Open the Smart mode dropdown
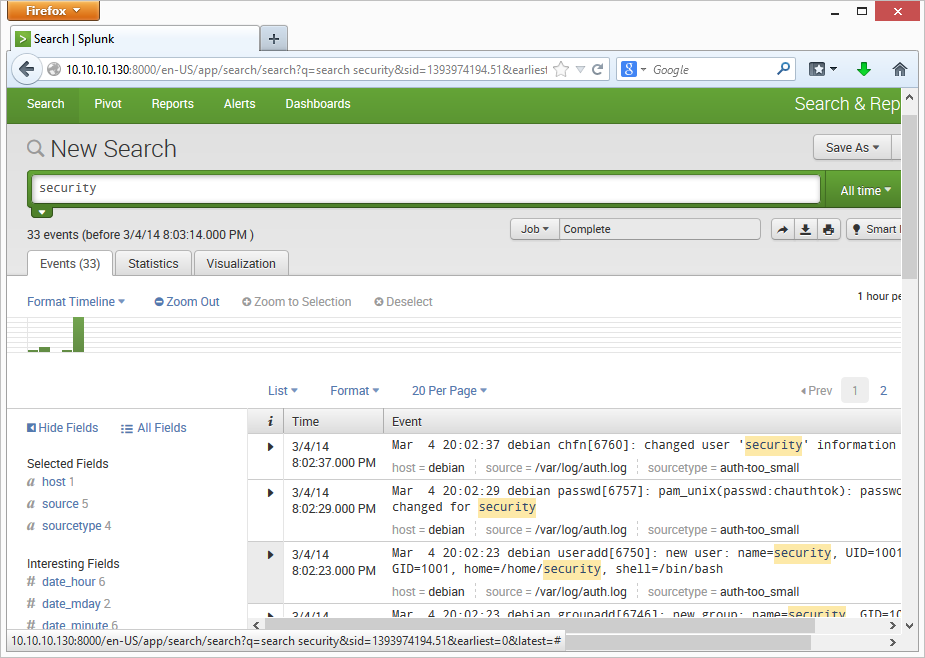This screenshot has height=658, width=925. coord(874,230)
